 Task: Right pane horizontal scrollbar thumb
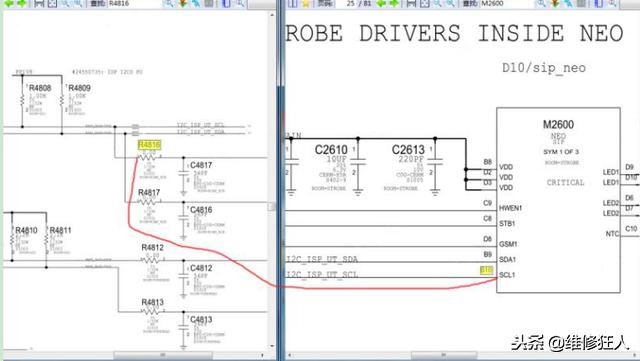pyautogui.click(x=444, y=355)
